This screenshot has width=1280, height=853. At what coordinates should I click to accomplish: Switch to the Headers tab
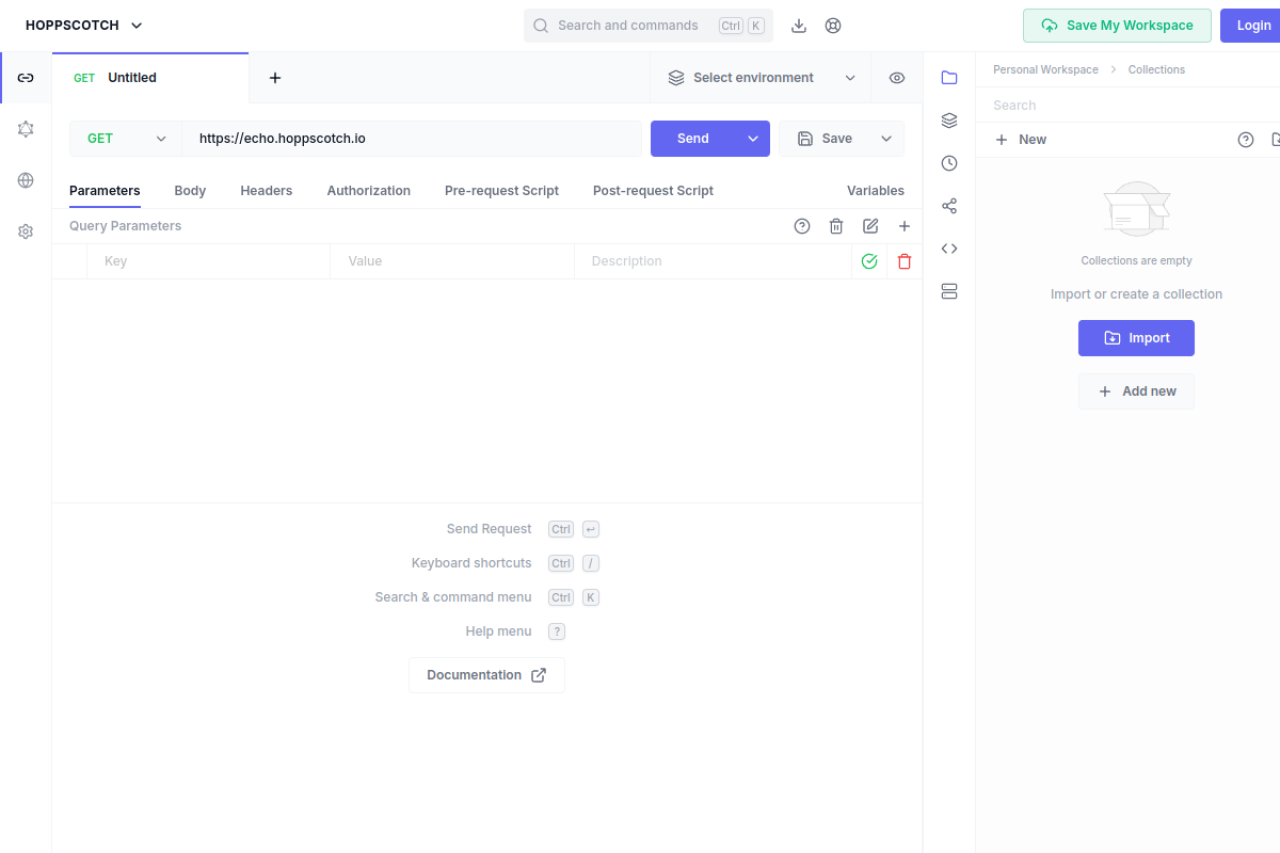pos(266,191)
